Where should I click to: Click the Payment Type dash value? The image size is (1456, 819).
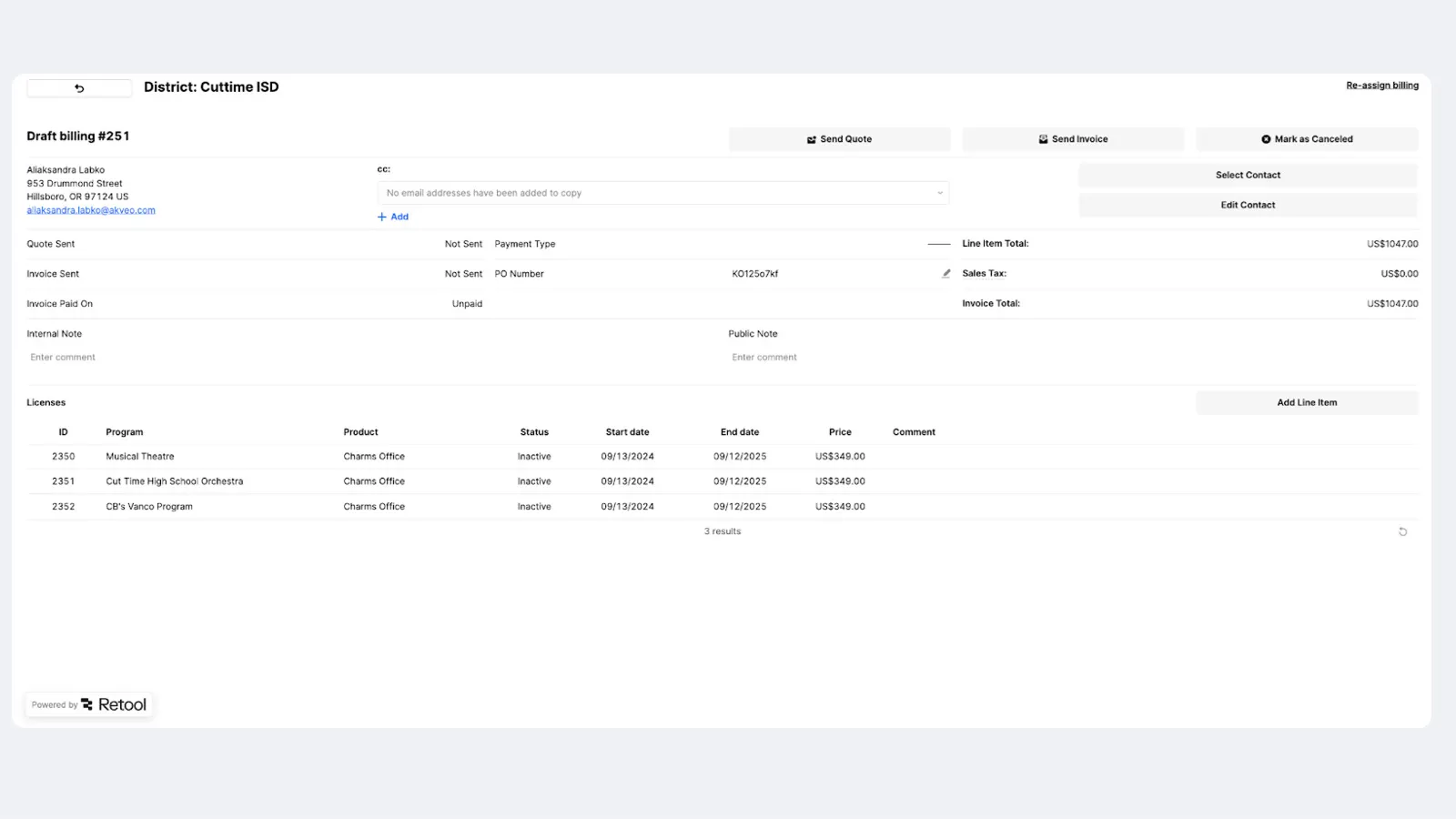[x=938, y=244]
